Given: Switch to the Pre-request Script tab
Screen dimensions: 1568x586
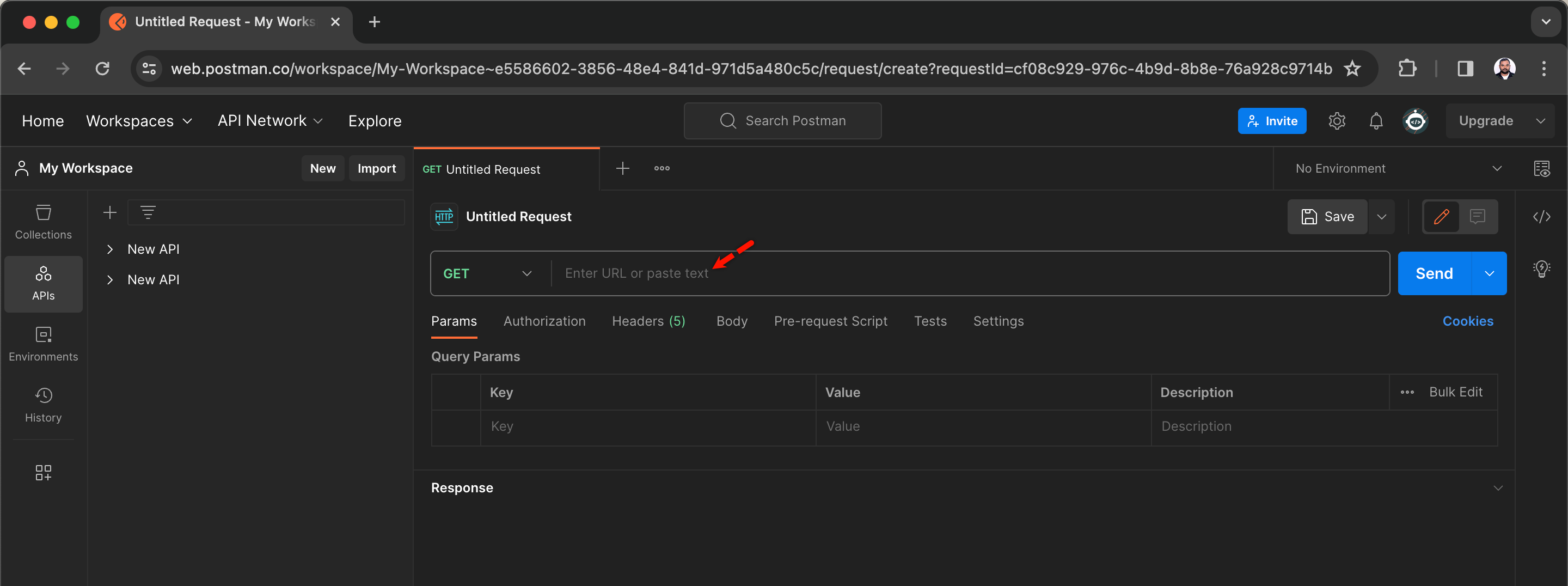Looking at the screenshot, I should point(830,321).
